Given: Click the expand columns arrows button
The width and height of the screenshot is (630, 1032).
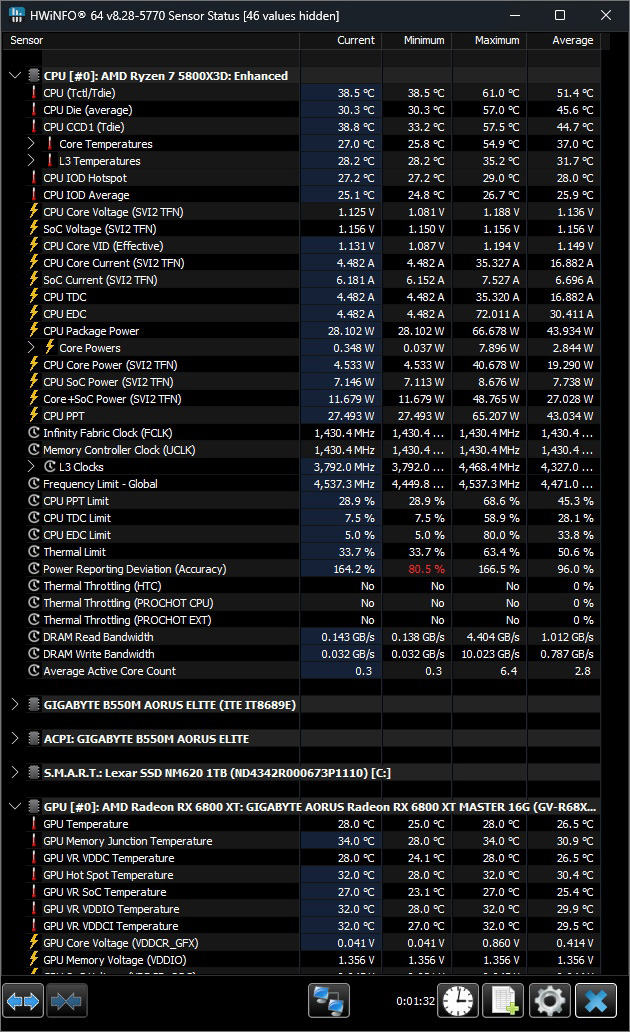Looking at the screenshot, I should tap(23, 1000).
